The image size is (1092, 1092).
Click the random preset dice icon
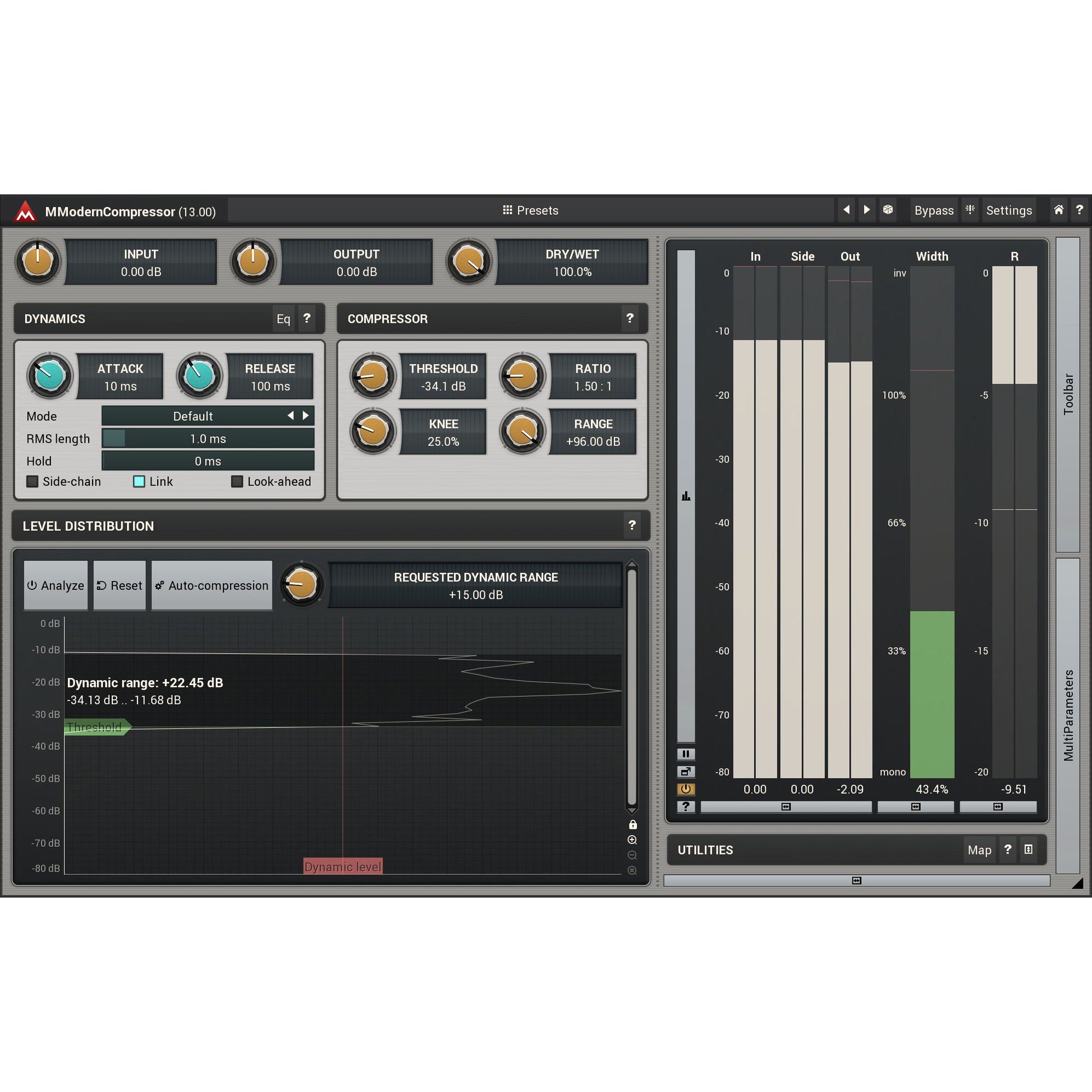888,210
